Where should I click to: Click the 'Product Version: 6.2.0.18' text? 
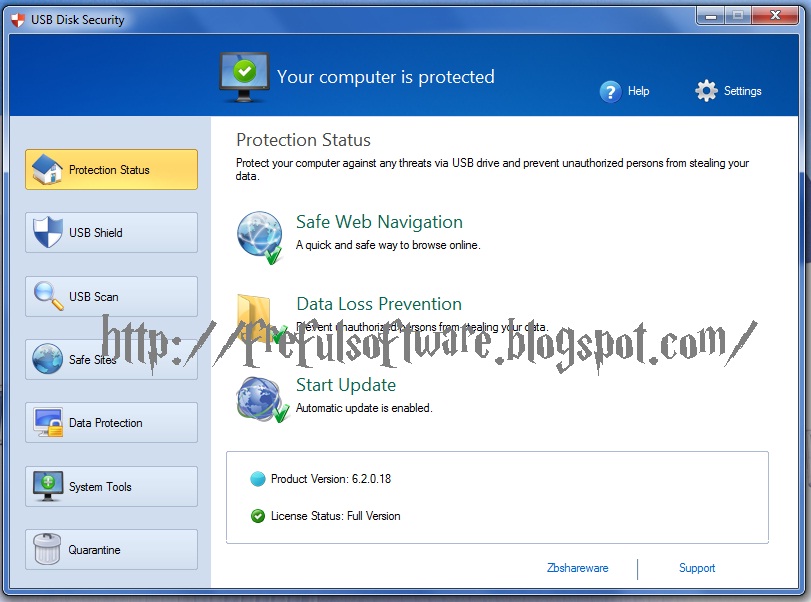331,479
